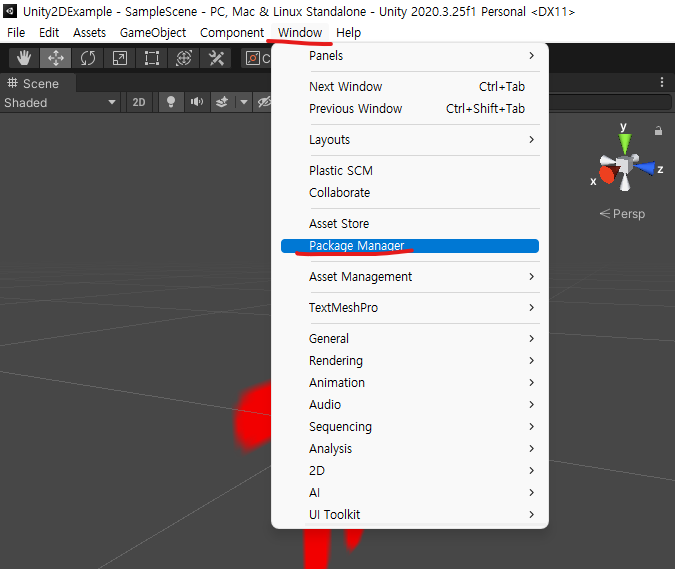Screen dimensions: 675x569
Task: Select the Rect tool
Action: pos(152,58)
